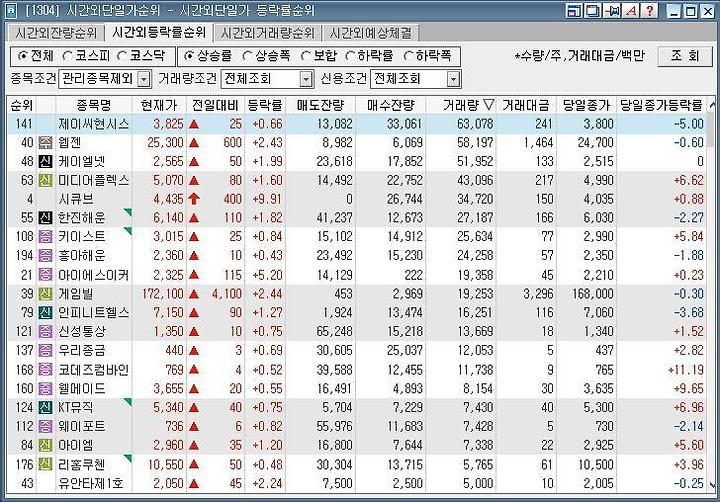
Task: Select stock name 유안타제1호
Action: click(x=91, y=483)
